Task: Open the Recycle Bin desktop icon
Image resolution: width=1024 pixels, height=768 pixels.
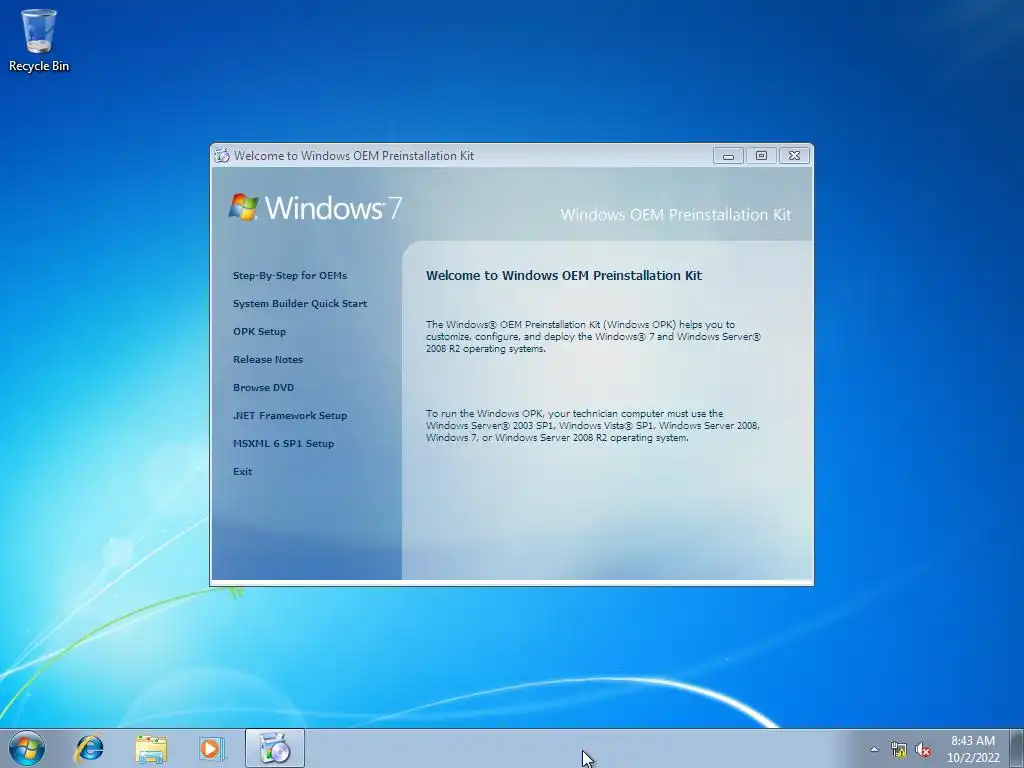Action: pos(39,40)
